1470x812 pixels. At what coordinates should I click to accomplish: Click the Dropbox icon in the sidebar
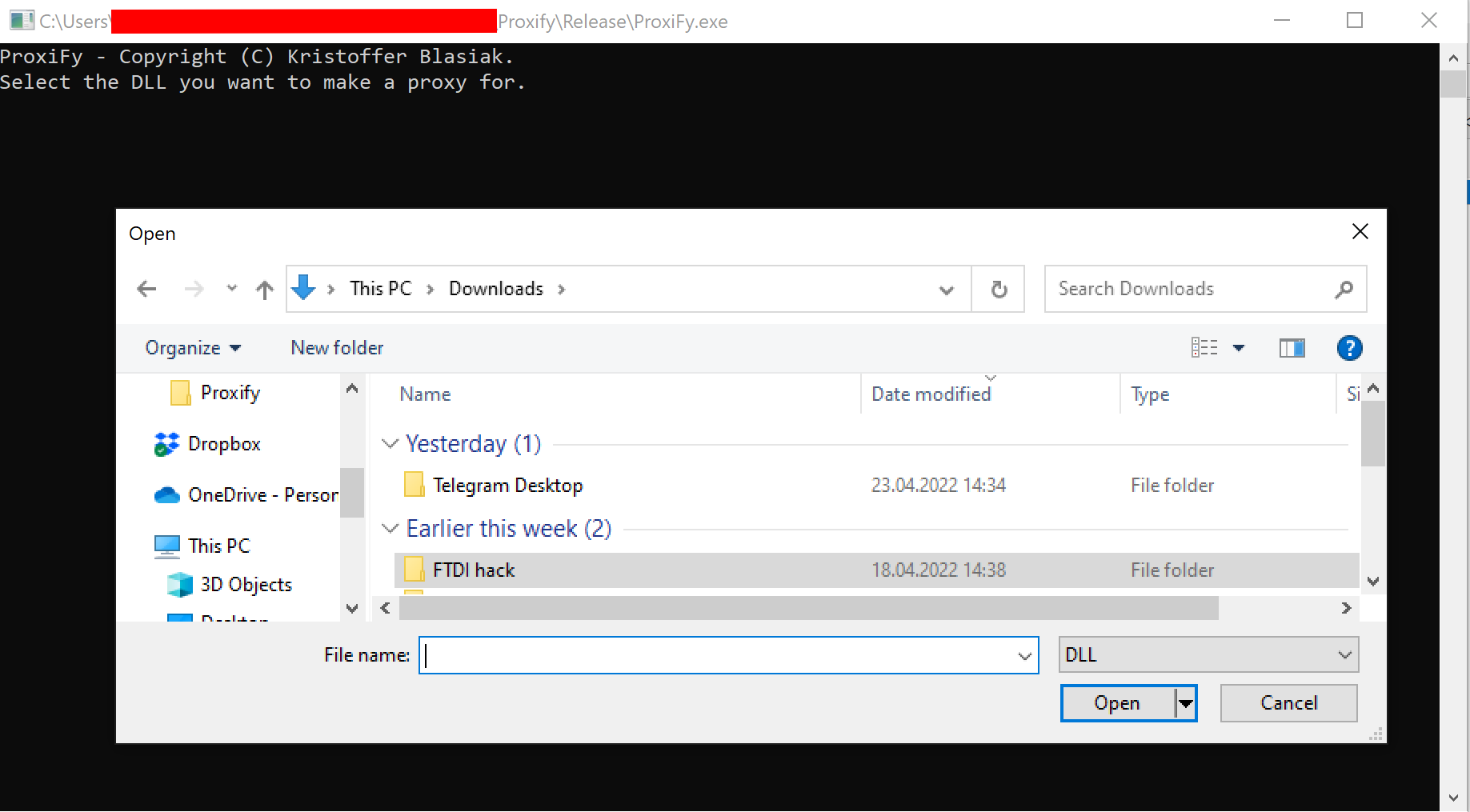coord(166,444)
